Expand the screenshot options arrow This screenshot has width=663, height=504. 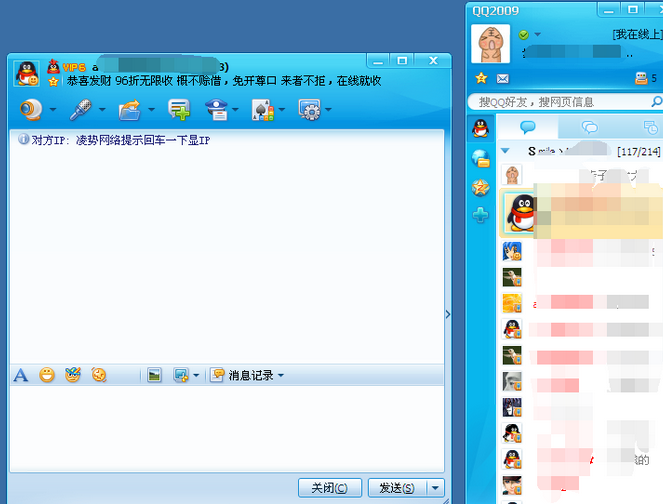(196, 375)
